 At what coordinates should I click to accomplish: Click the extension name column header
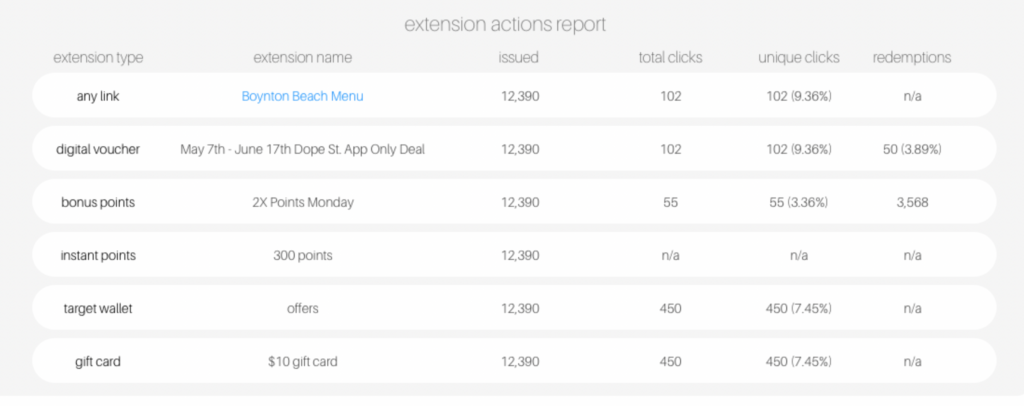[302, 57]
